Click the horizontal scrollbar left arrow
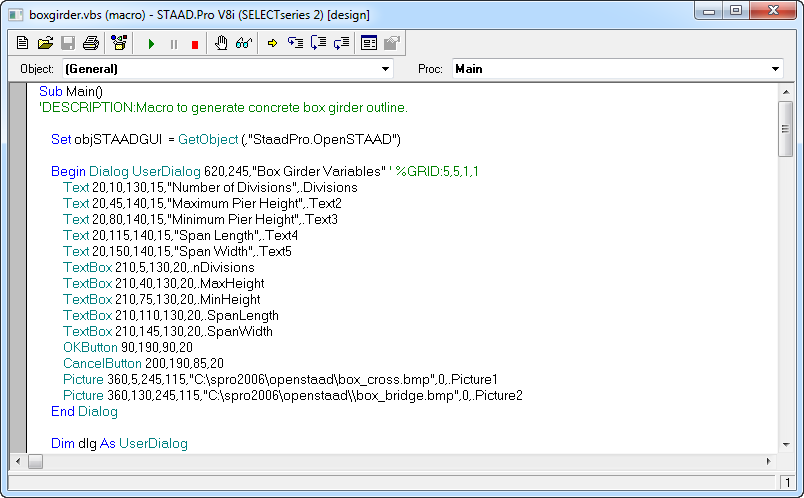The width and height of the screenshot is (804, 498). pyautogui.click(x=18, y=461)
